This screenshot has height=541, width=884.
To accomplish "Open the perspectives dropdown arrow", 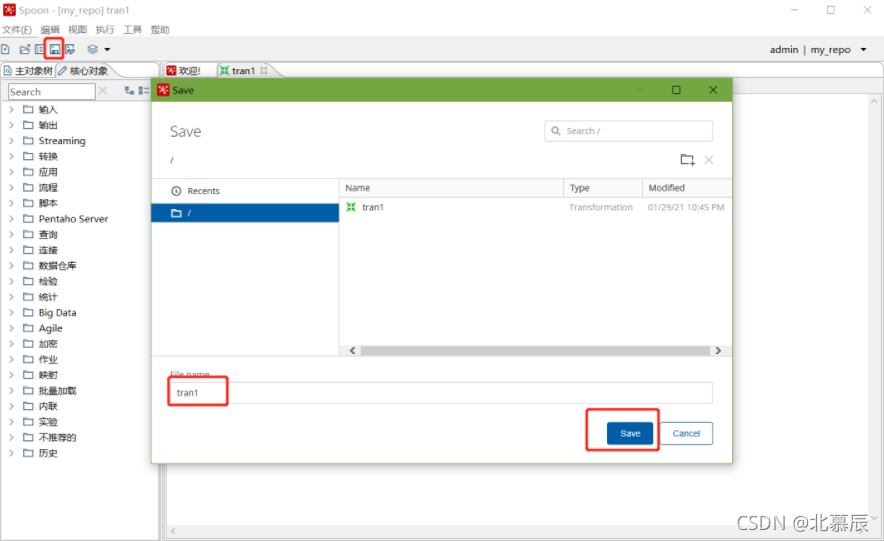I will (107, 50).
